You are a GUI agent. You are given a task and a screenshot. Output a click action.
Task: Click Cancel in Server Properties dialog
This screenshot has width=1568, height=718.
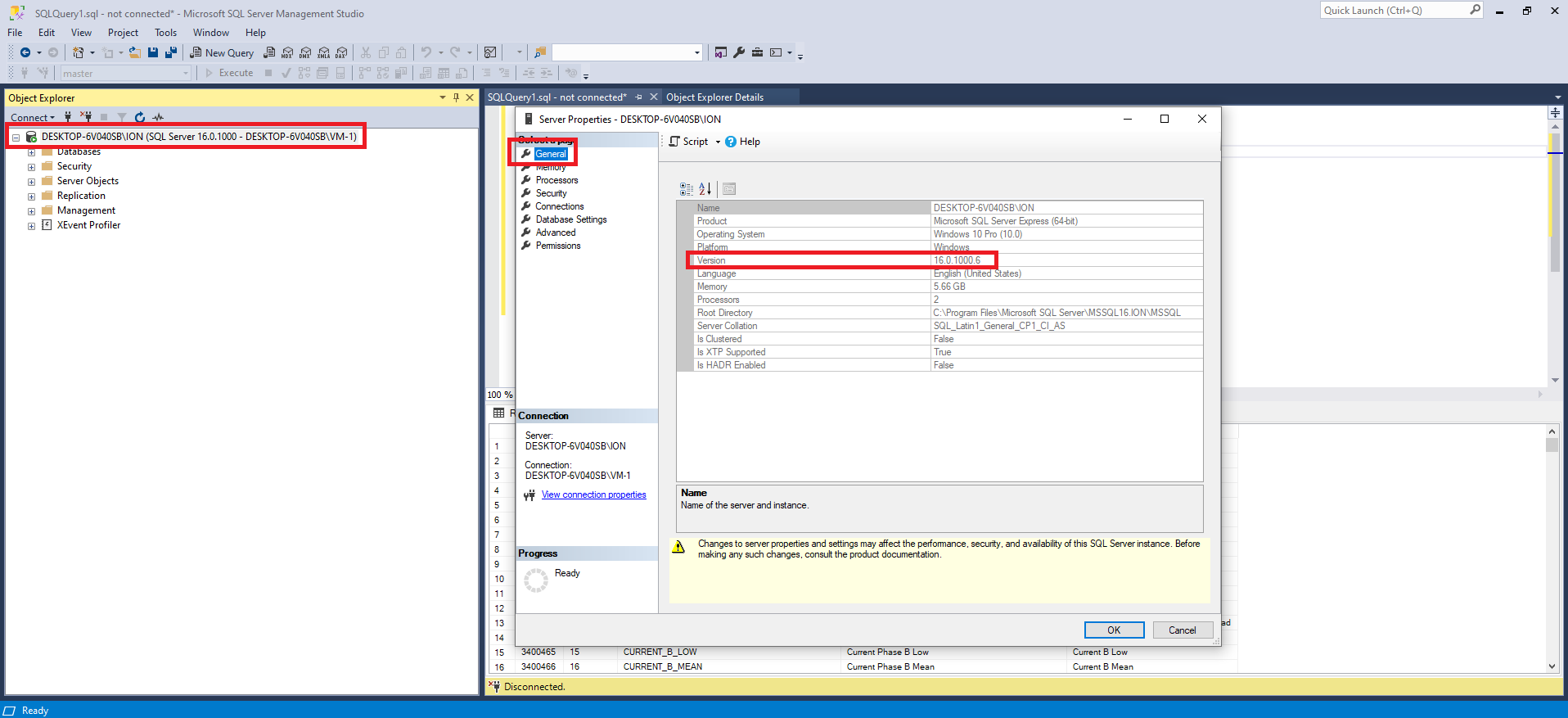[1182, 630]
